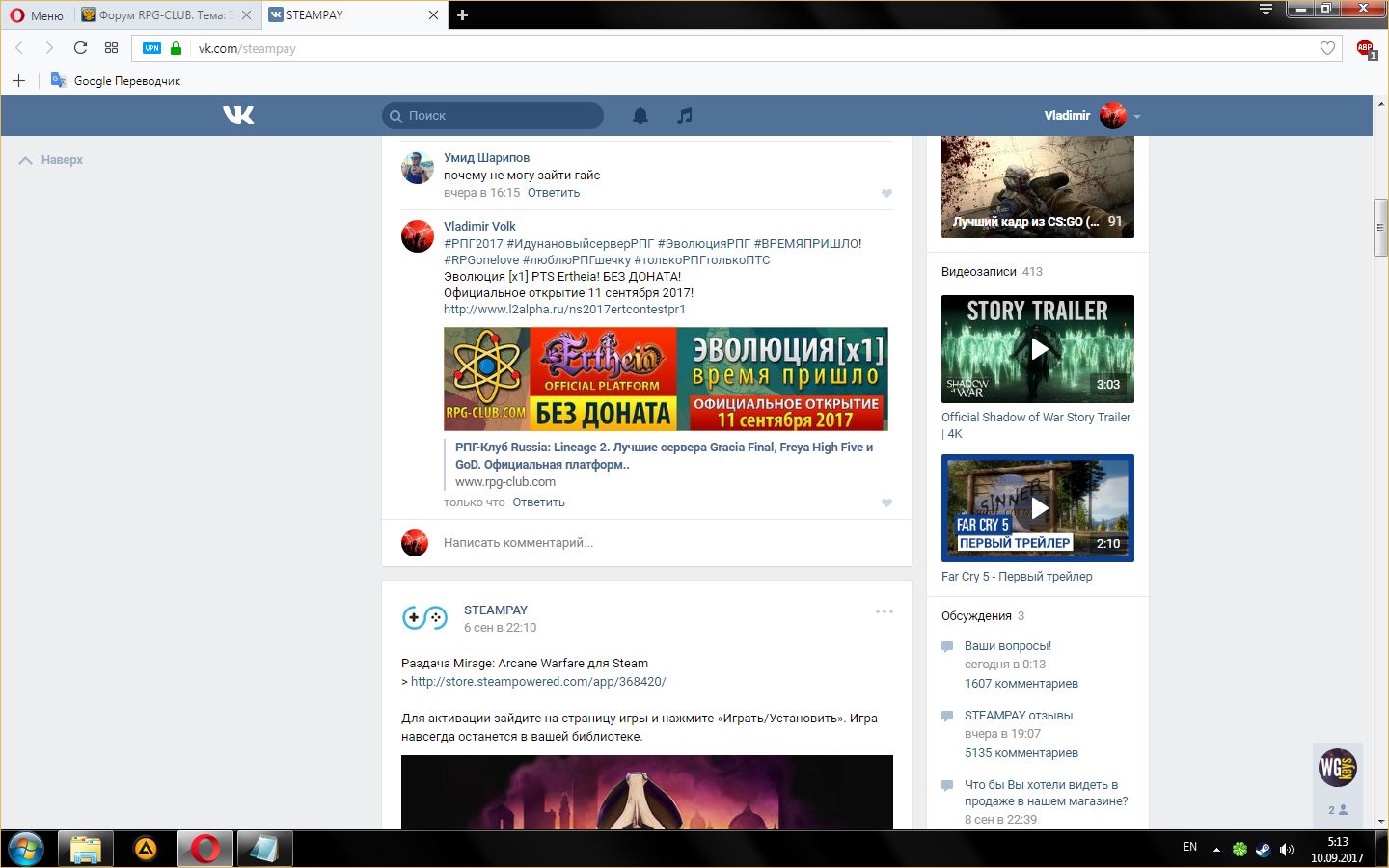Open the Лучший кадр из CS:GO album
Viewport: 1389px width, 868px height.
1038,187
